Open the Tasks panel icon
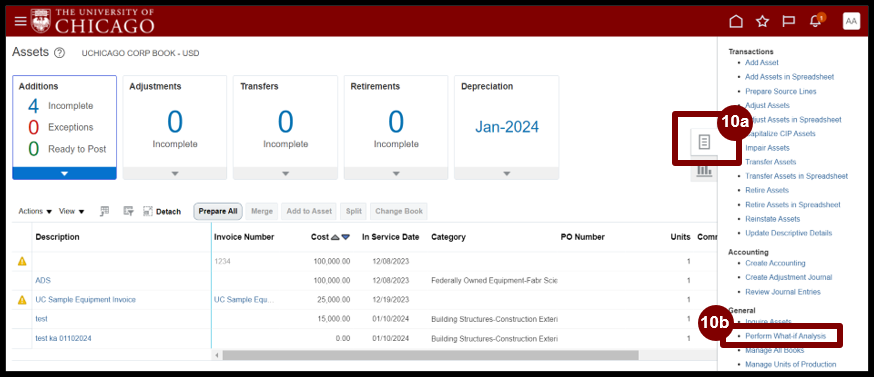Image resolution: width=874 pixels, height=377 pixels. (x=705, y=142)
